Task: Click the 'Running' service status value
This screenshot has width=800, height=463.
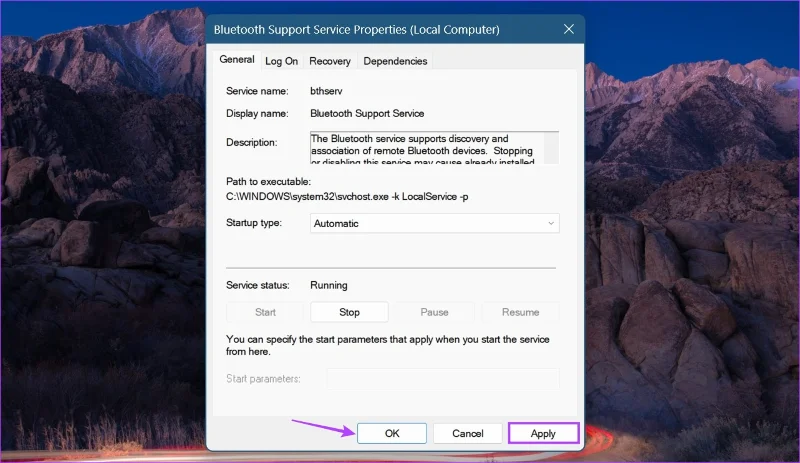Action: click(329, 285)
